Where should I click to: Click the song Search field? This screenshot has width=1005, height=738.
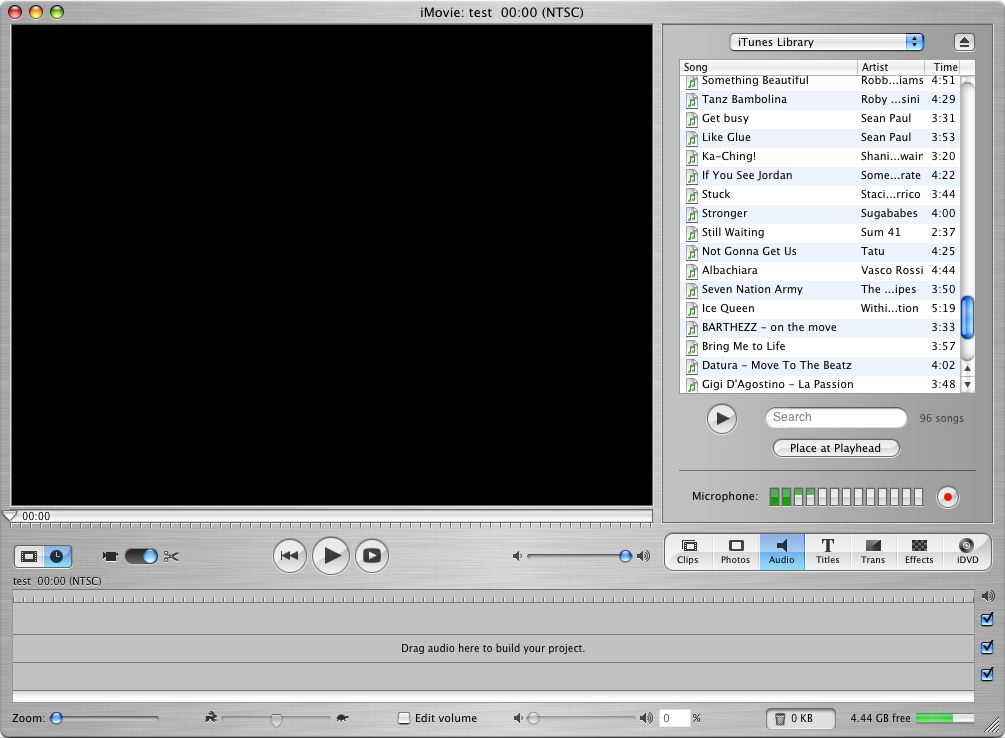click(x=836, y=417)
